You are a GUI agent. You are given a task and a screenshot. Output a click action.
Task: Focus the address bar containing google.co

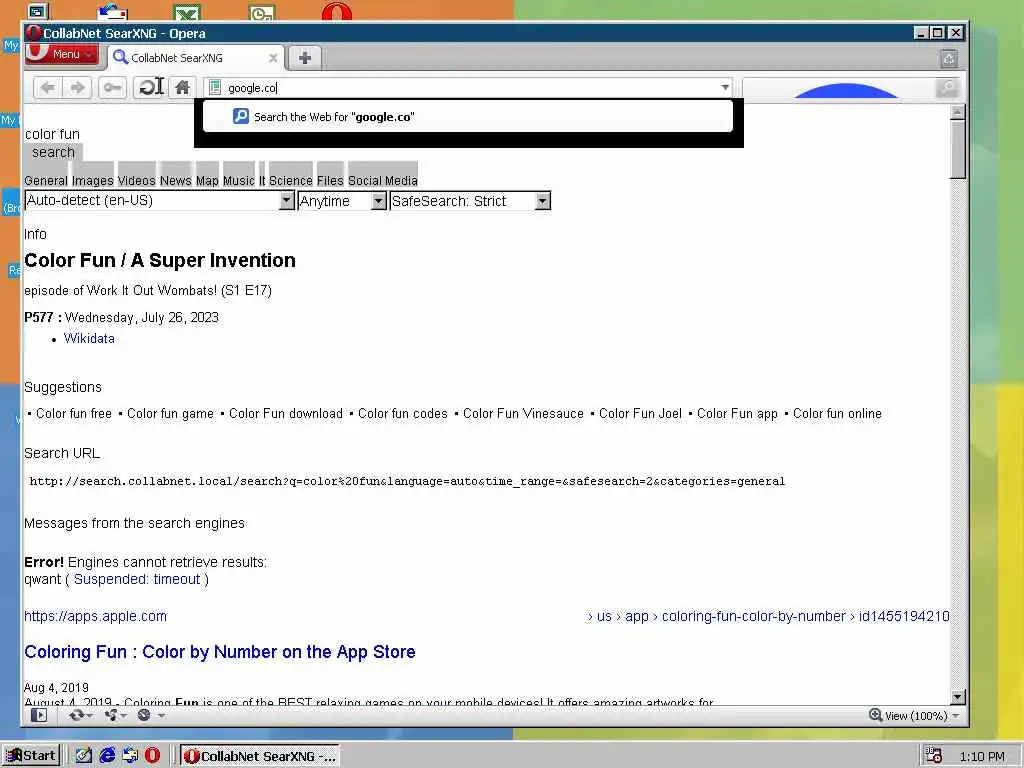pos(470,88)
